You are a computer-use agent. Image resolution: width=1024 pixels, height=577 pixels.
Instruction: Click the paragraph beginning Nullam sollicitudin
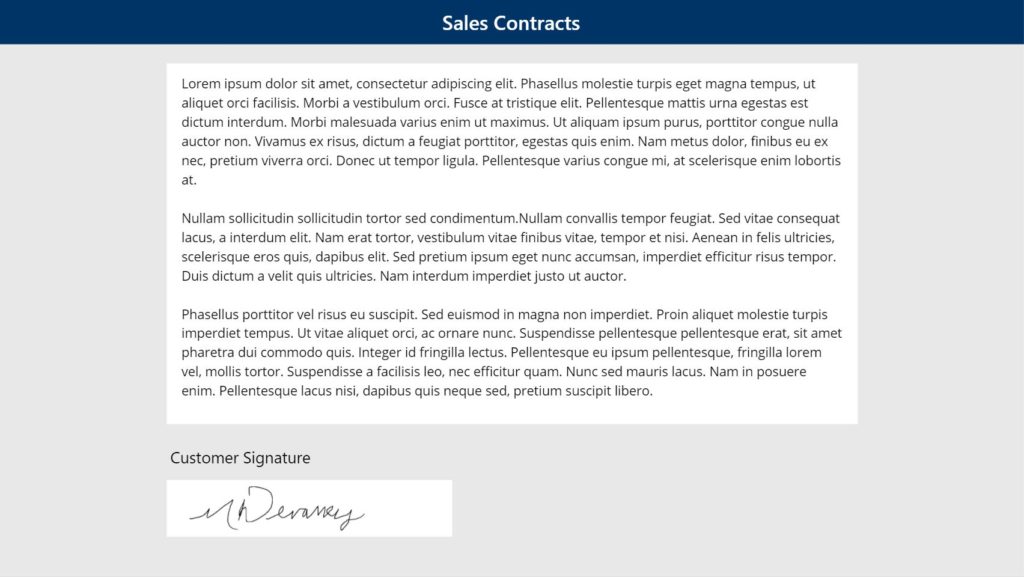[x=511, y=247]
